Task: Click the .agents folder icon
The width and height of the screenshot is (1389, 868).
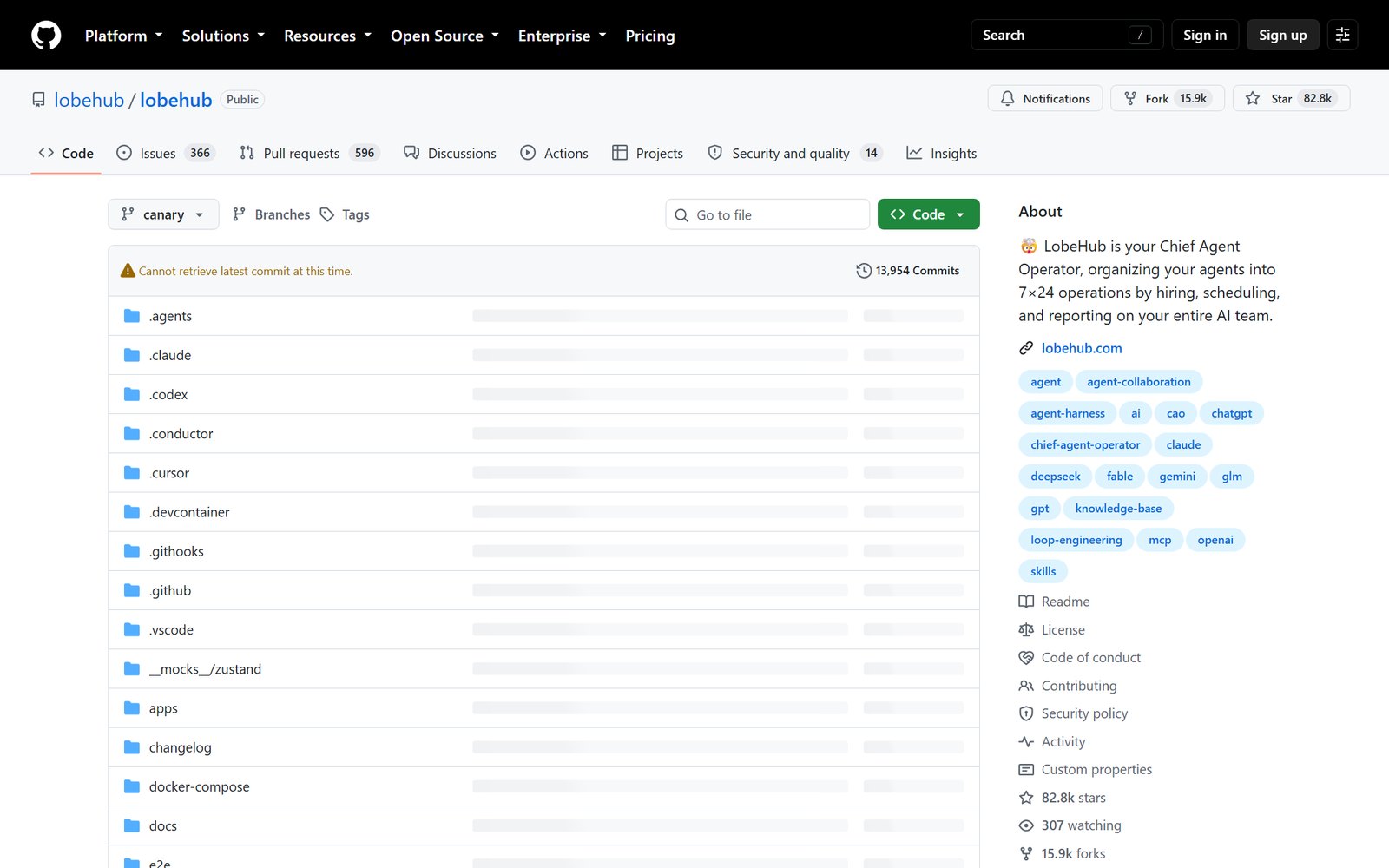Action: tap(132, 316)
